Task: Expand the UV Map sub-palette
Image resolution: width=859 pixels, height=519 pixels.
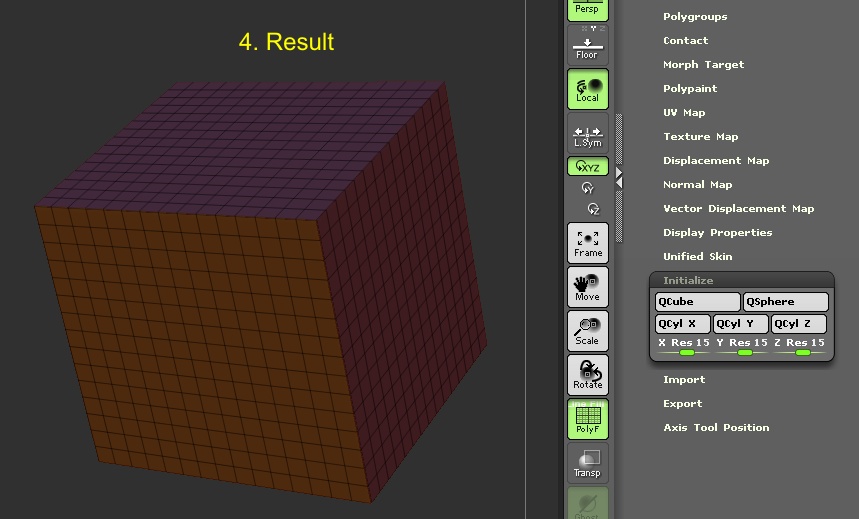Action: click(x=684, y=112)
